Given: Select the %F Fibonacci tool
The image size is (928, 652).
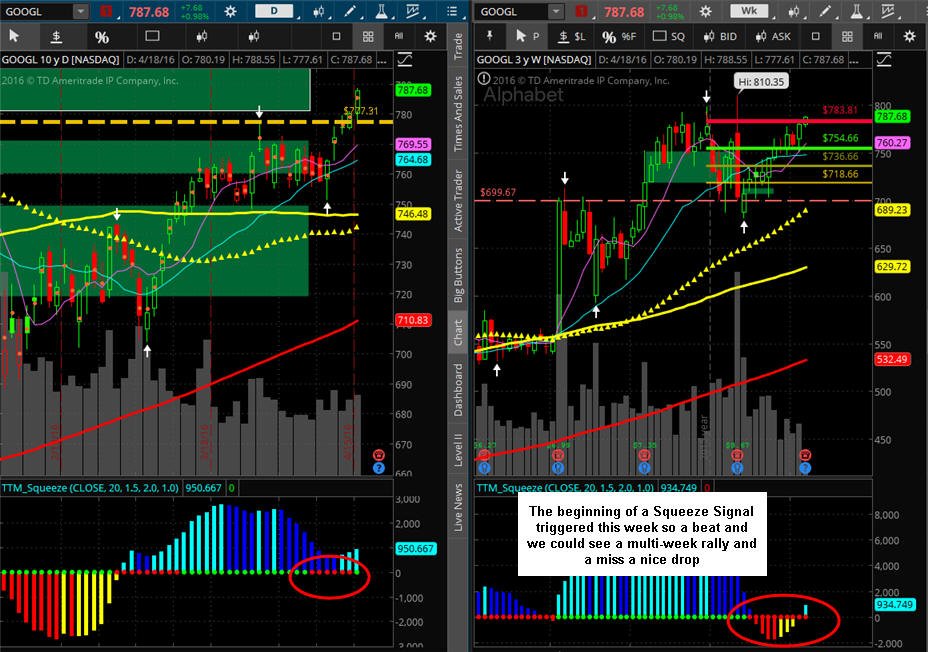Looking at the screenshot, I should point(619,36).
